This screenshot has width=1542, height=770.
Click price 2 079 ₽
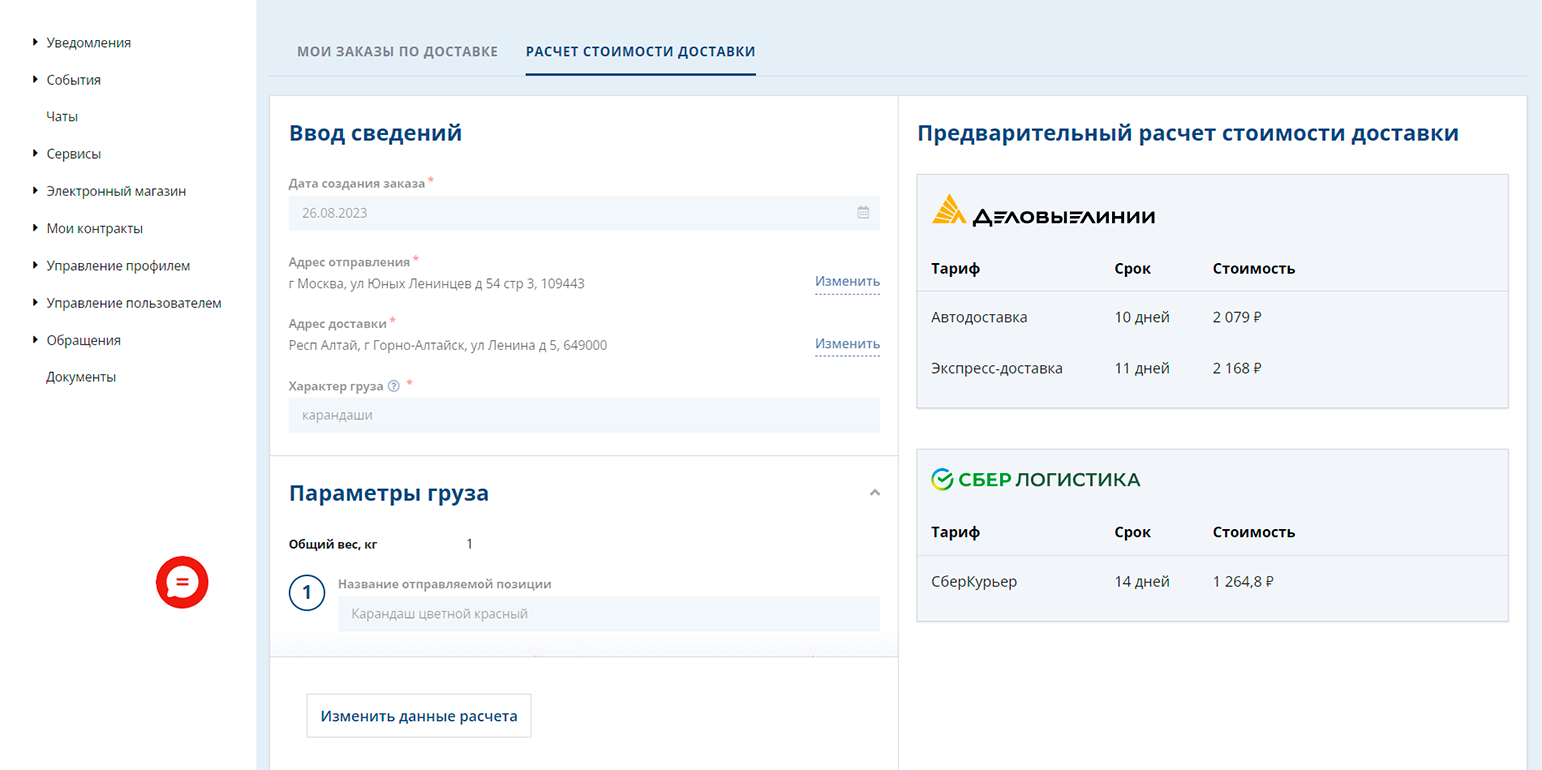[x=1237, y=317]
